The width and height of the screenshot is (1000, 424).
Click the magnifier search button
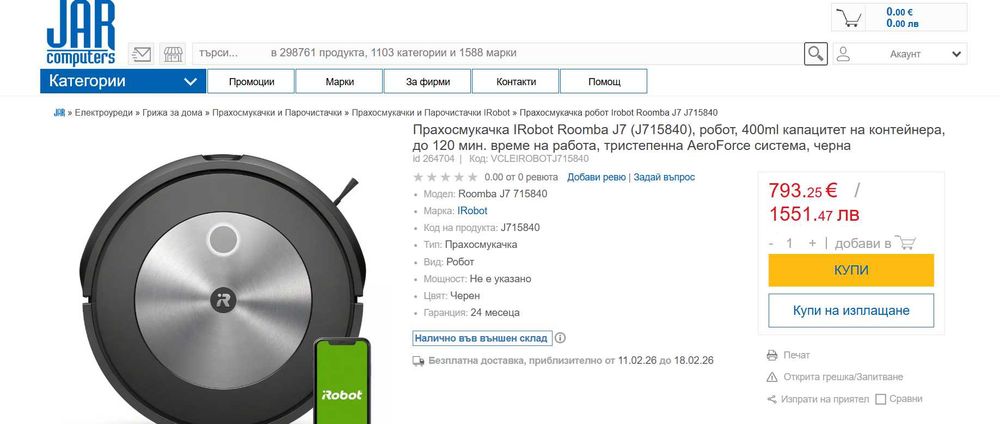coord(815,54)
